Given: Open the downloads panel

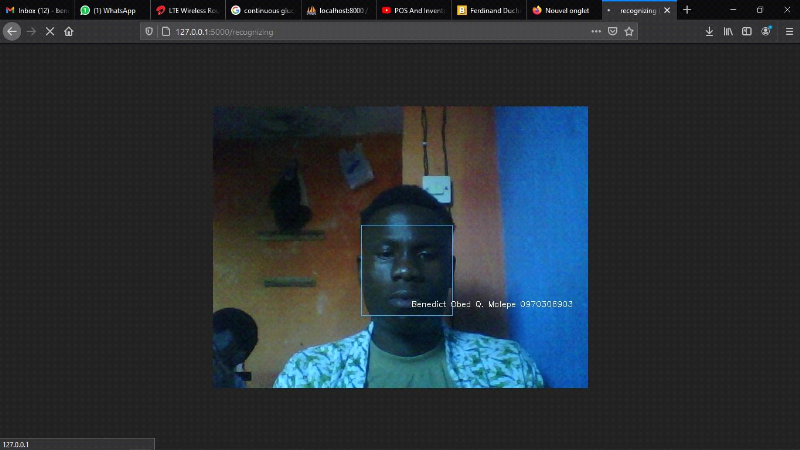Looking at the screenshot, I should click(709, 32).
